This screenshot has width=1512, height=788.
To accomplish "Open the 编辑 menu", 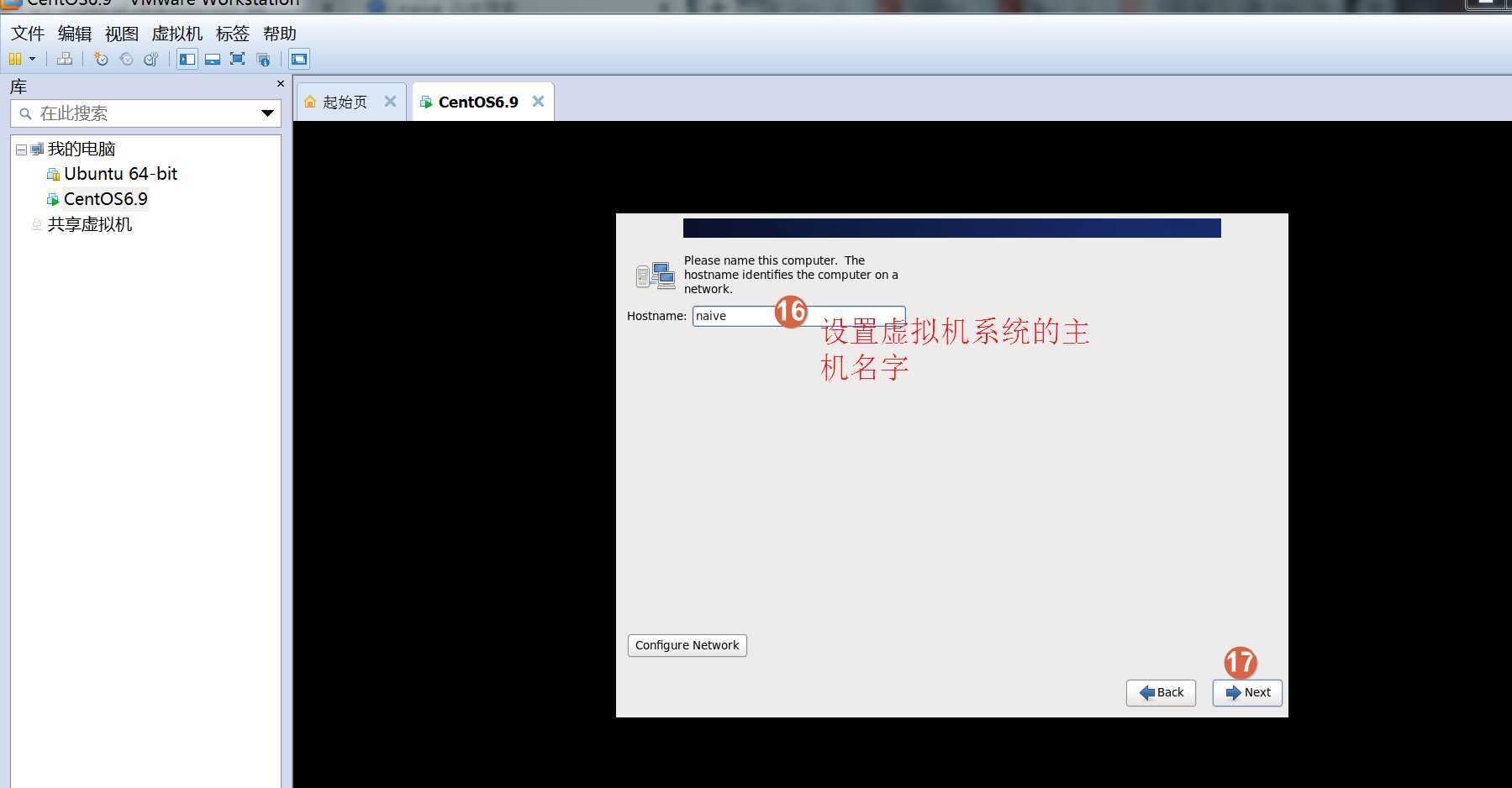I will [75, 34].
